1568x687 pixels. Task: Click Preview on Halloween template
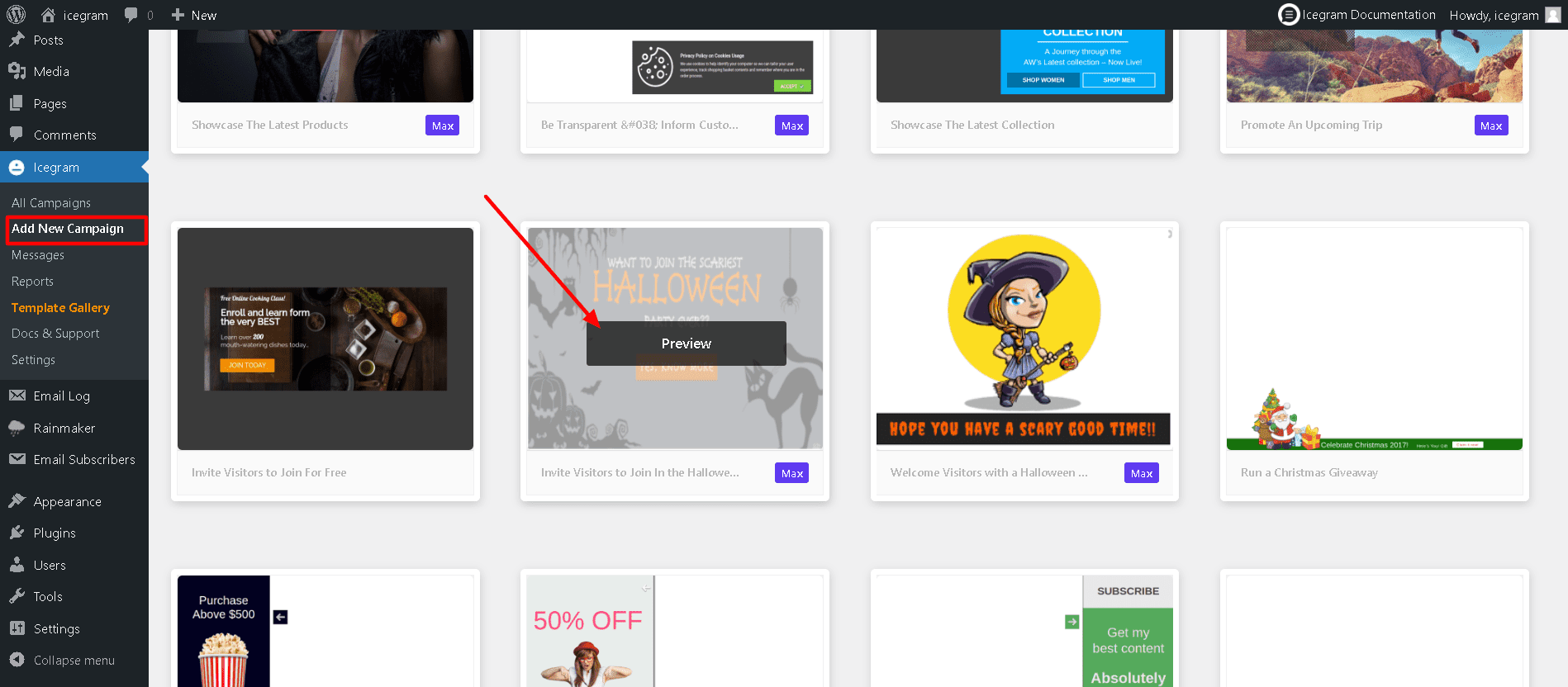coord(686,343)
